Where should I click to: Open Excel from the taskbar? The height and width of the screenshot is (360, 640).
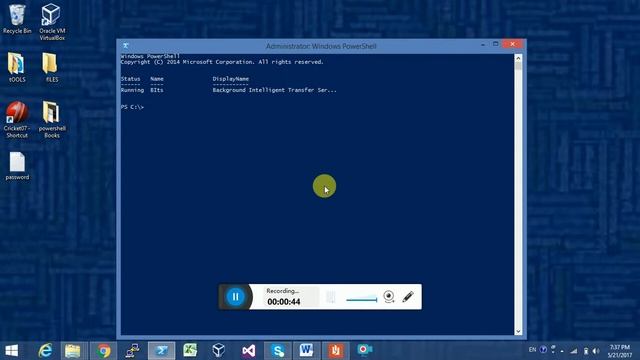point(190,351)
